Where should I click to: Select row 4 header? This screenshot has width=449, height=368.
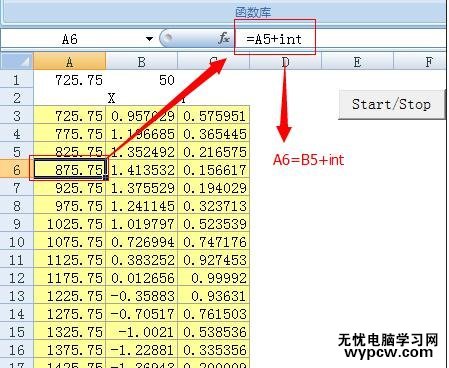[17, 134]
